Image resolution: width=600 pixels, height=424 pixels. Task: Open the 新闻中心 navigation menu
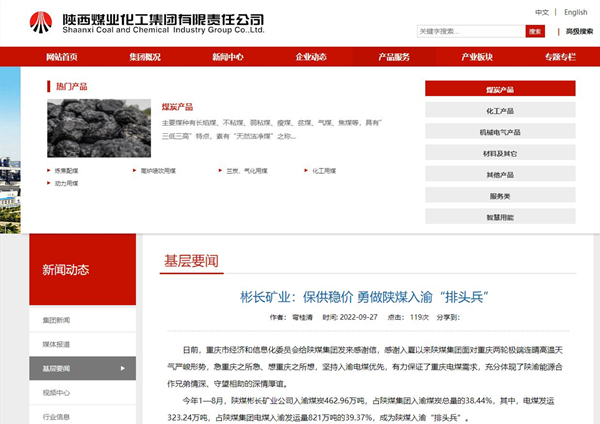[228, 57]
